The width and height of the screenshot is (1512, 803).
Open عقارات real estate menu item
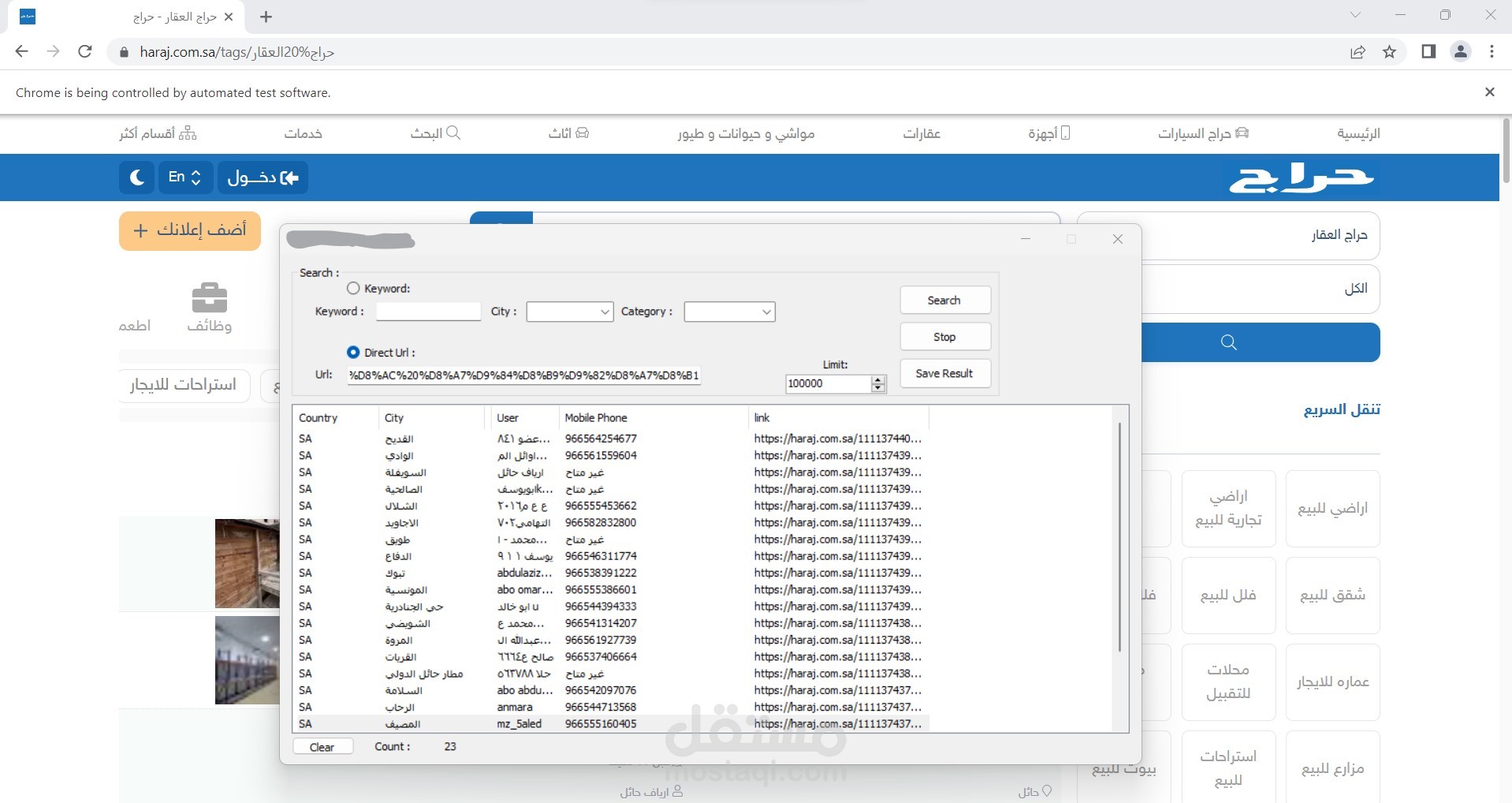point(922,133)
